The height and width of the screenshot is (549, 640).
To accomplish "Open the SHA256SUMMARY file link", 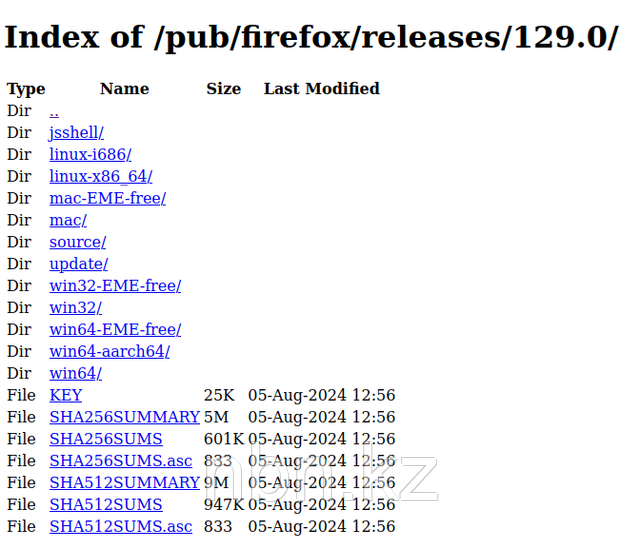I will [124, 417].
